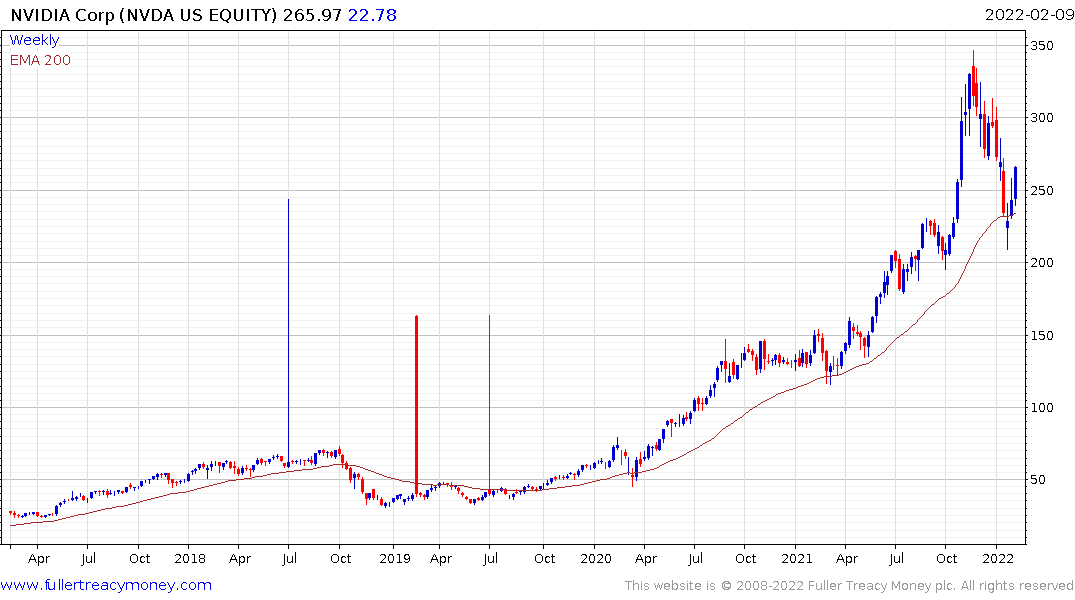1075x600 pixels.
Task: Click the 100 price axis label
Action: click(1042, 407)
